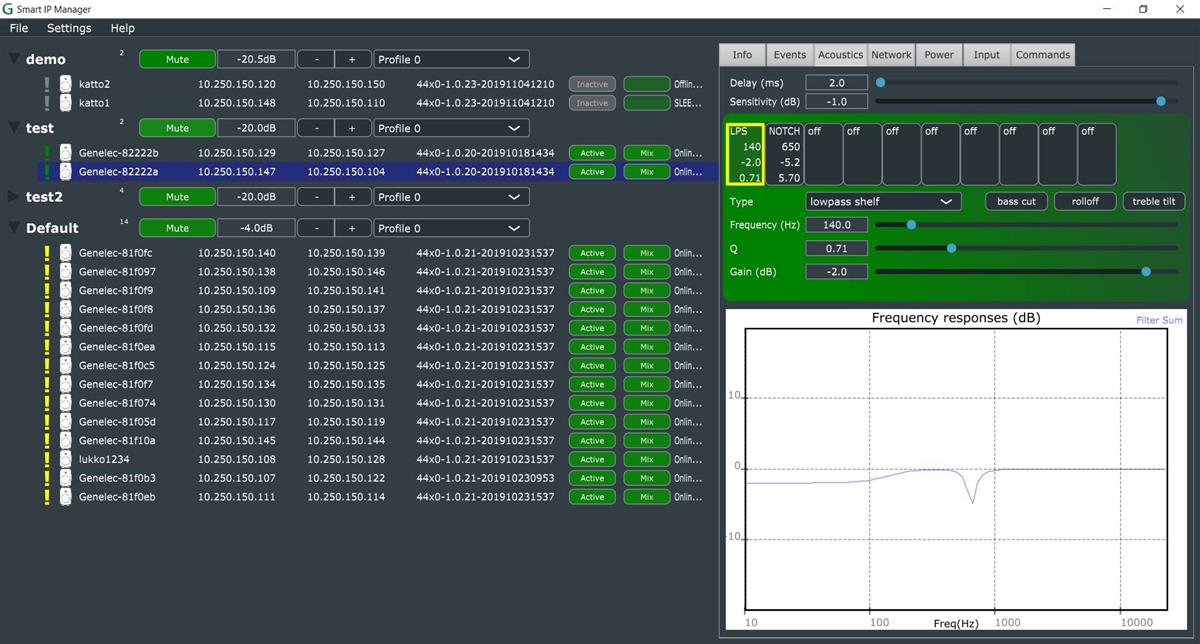This screenshot has height=644, width=1200.
Task: Expand the test2 group
Action: (13, 197)
